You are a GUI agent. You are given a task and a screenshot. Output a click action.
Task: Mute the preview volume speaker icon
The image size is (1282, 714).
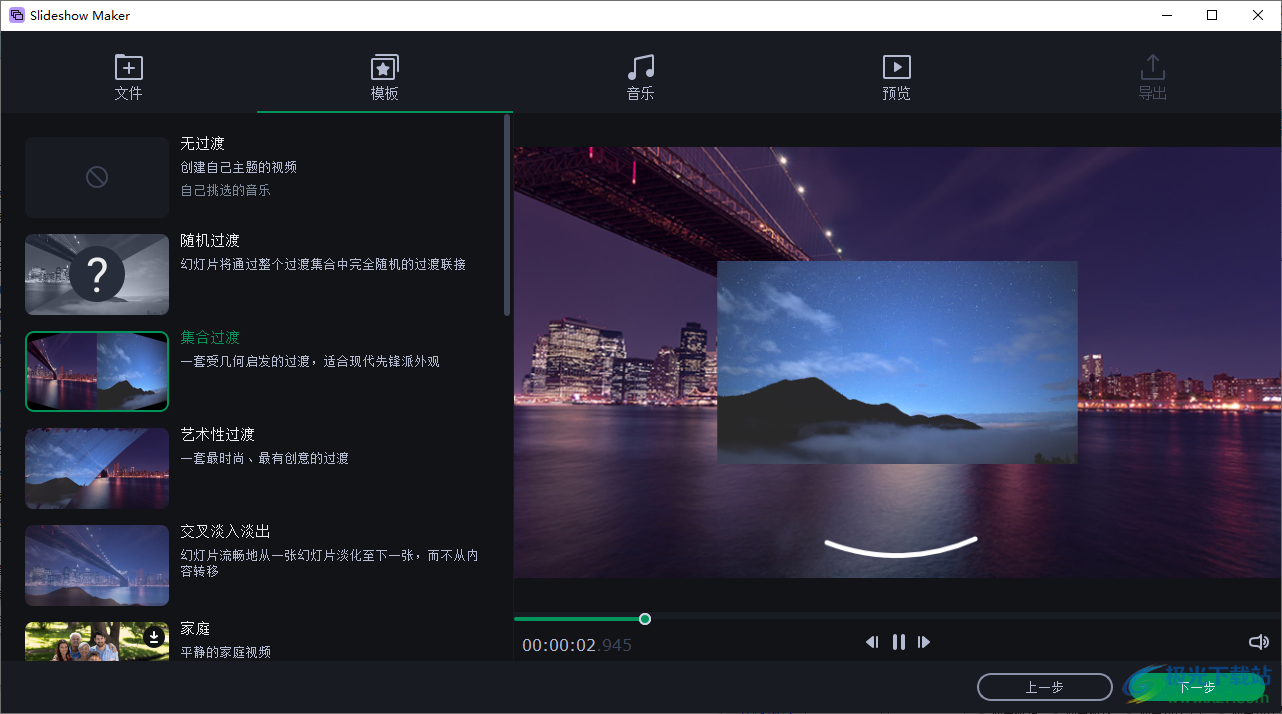click(1258, 642)
